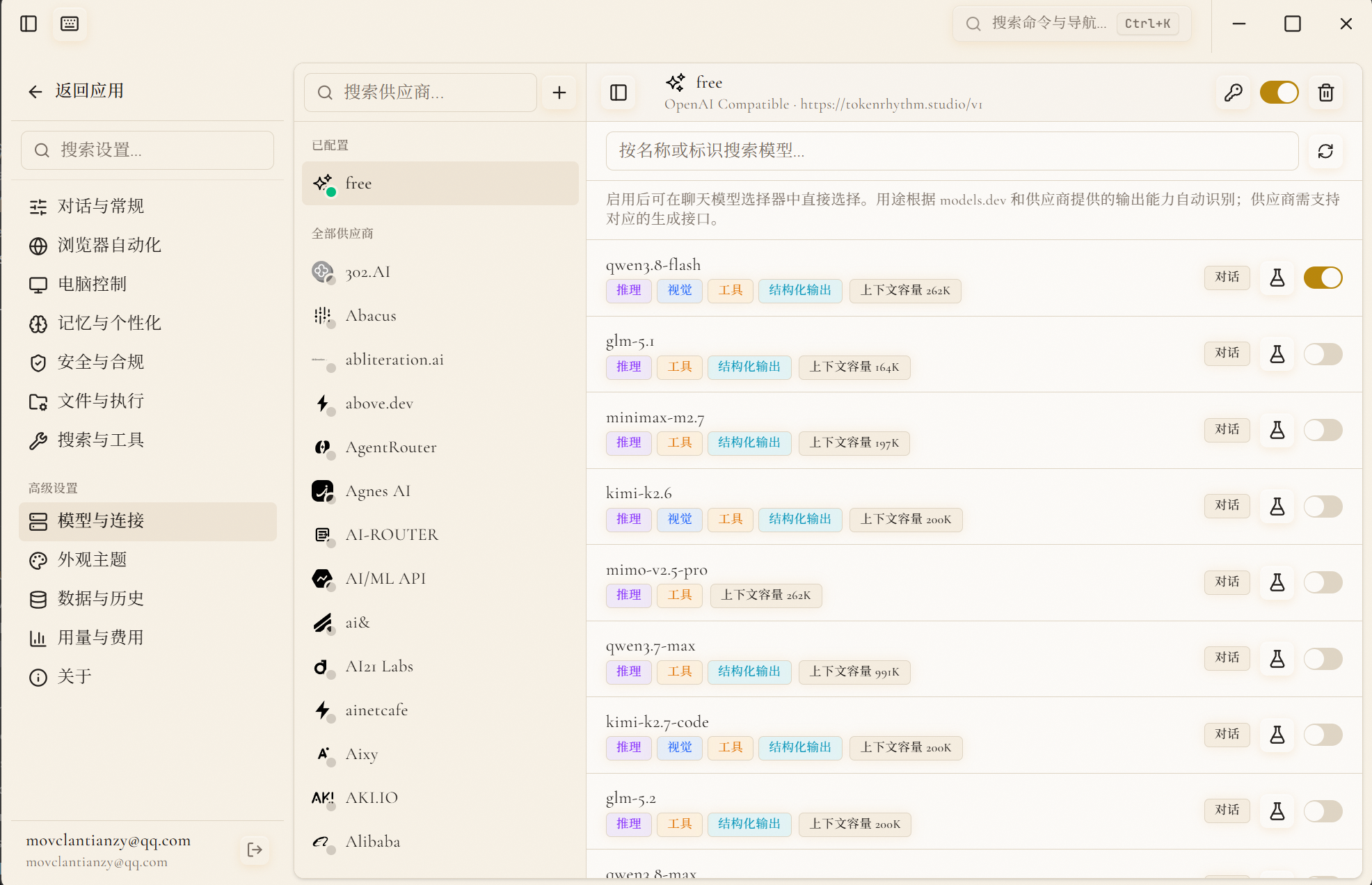Test the kimi-k2.7-code model flask icon
Image resolution: width=1372 pixels, height=885 pixels.
1277,735
